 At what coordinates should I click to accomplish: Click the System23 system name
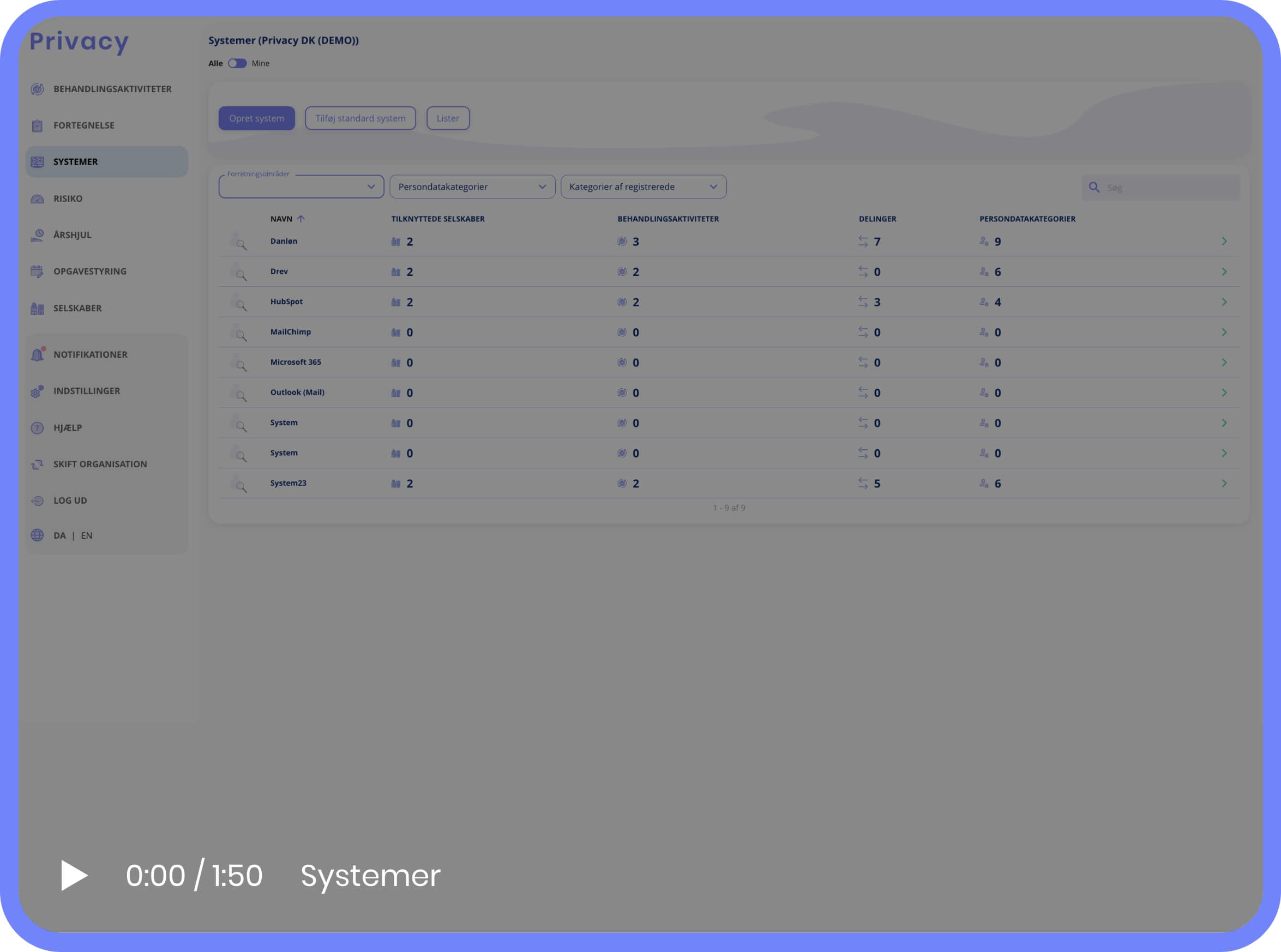[x=288, y=484]
